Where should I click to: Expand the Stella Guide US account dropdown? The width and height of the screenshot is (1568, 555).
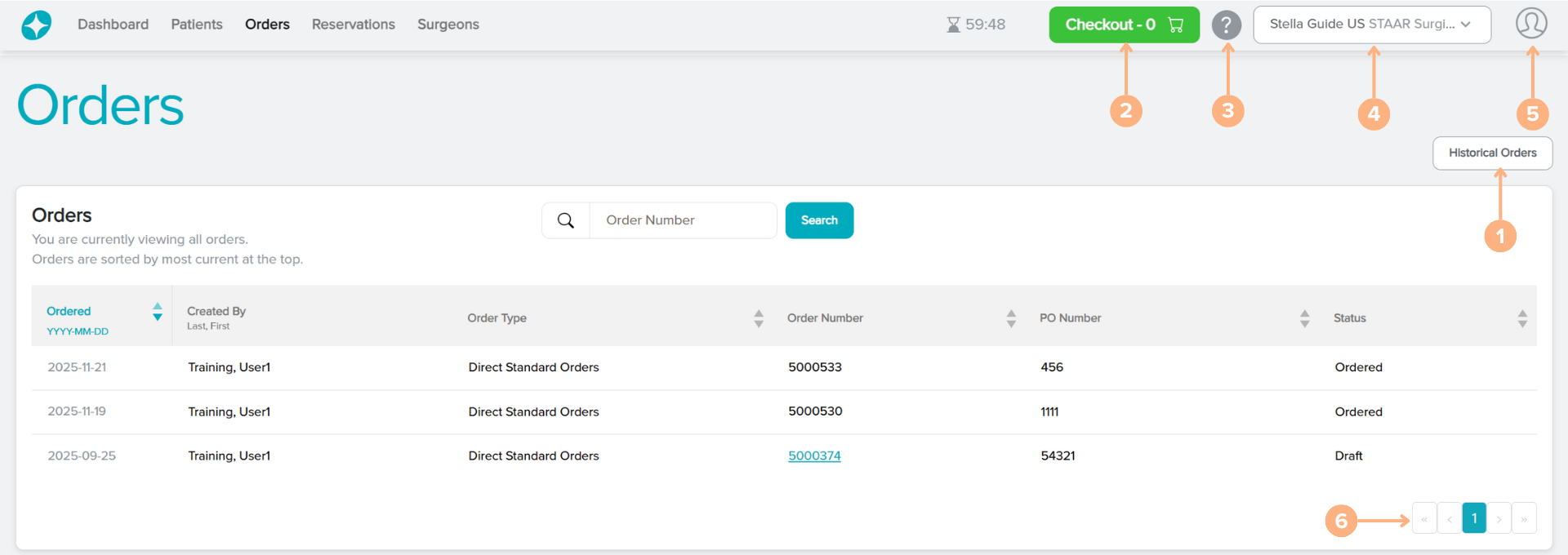point(1371,24)
